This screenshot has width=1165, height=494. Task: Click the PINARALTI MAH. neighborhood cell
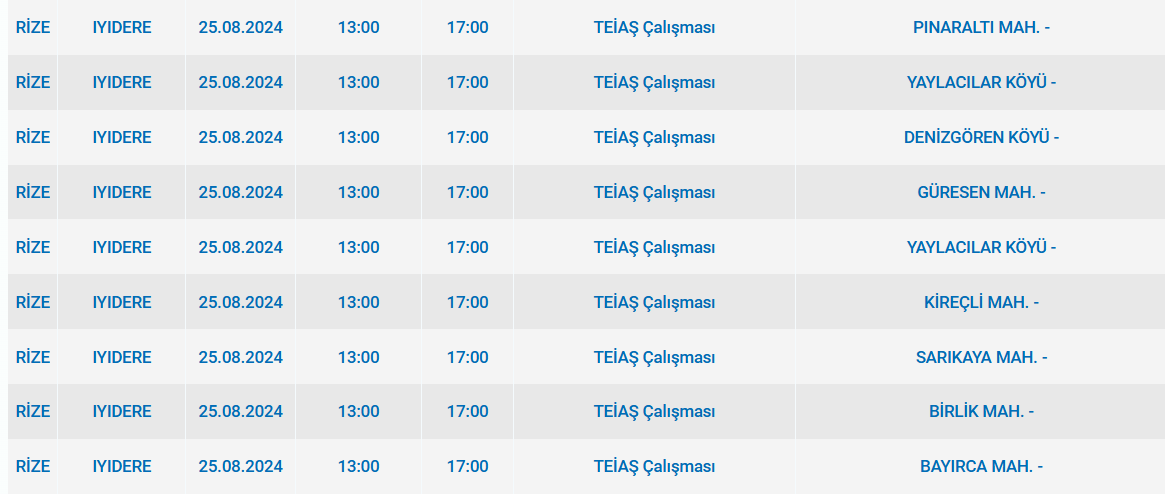click(x=980, y=27)
